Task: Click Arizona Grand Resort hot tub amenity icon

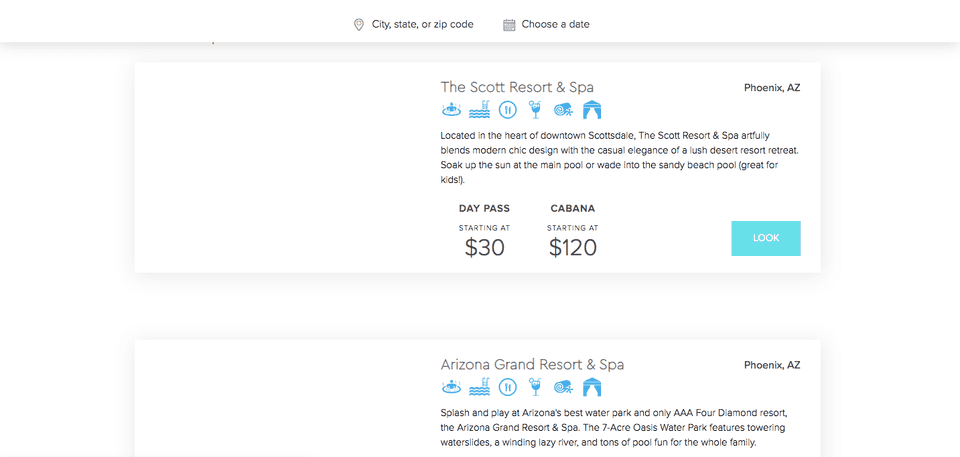Action: [x=451, y=387]
